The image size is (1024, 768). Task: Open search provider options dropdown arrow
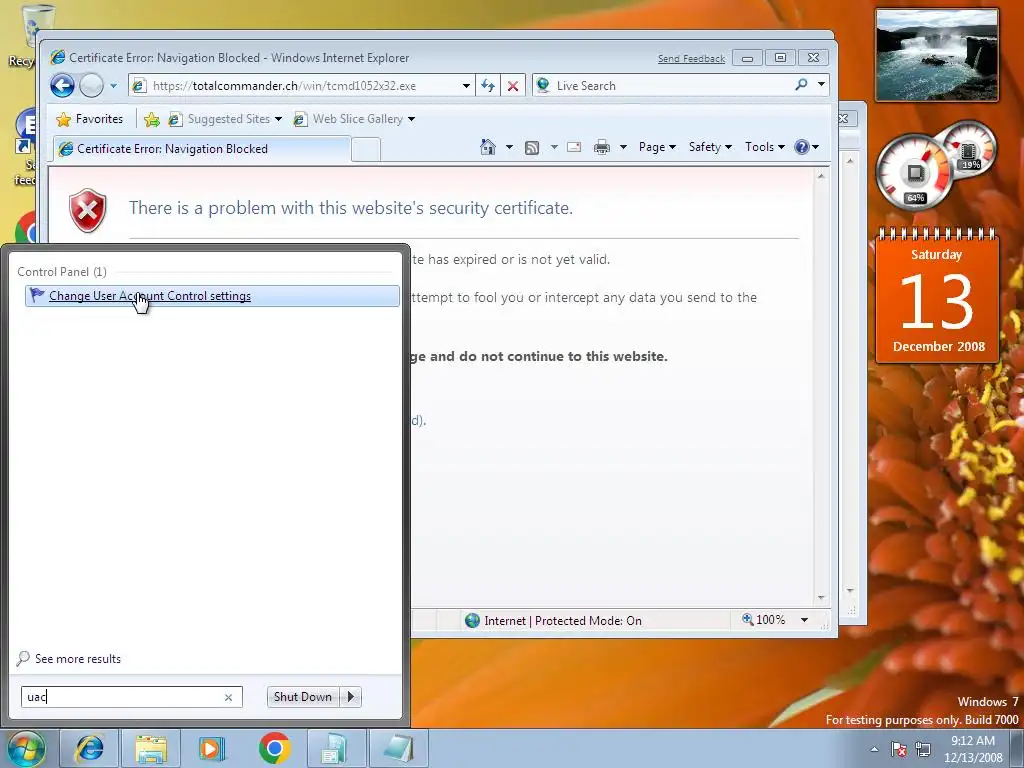coord(821,85)
